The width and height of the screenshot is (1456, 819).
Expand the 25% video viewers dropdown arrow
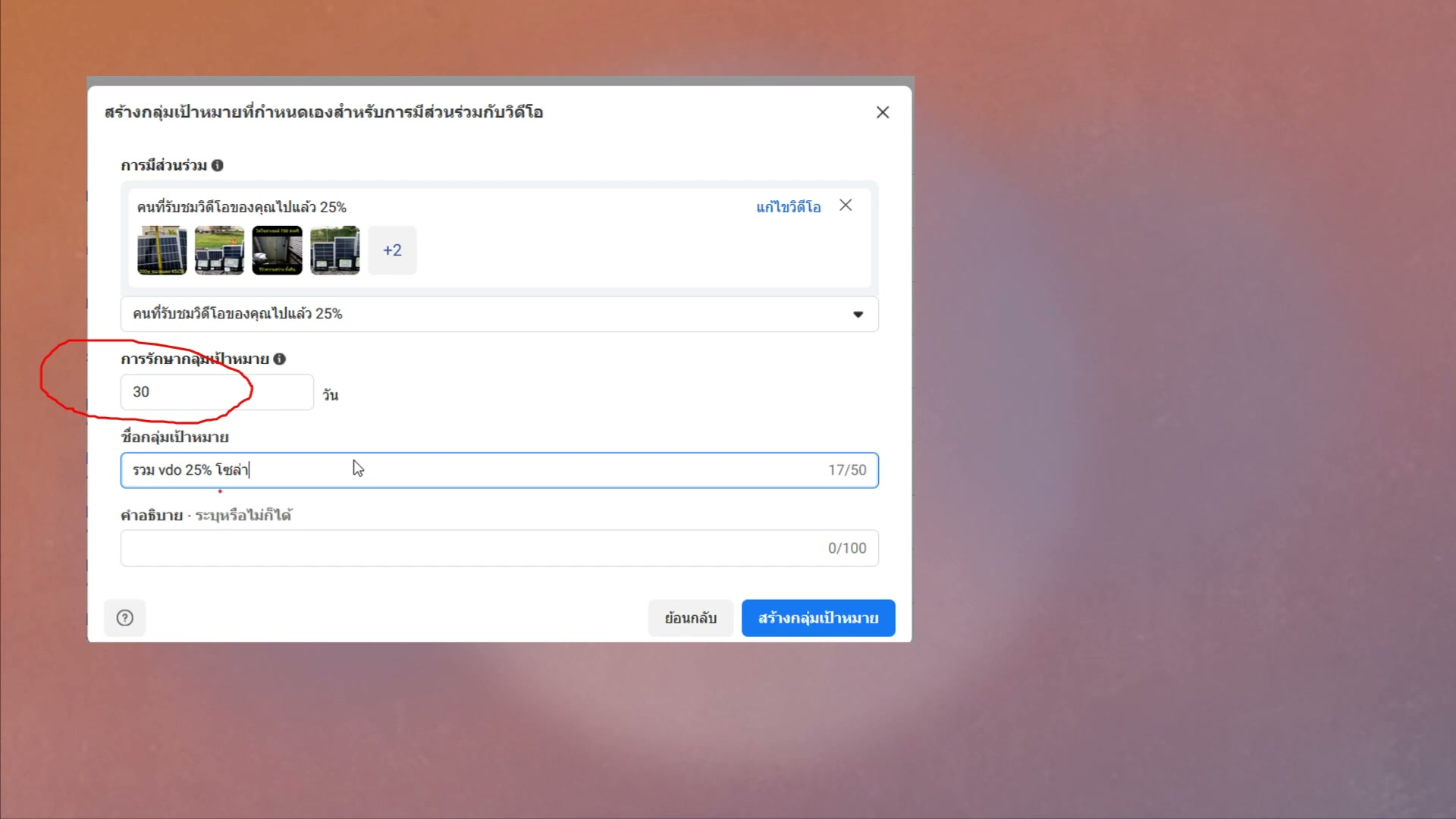(x=858, y=314)
